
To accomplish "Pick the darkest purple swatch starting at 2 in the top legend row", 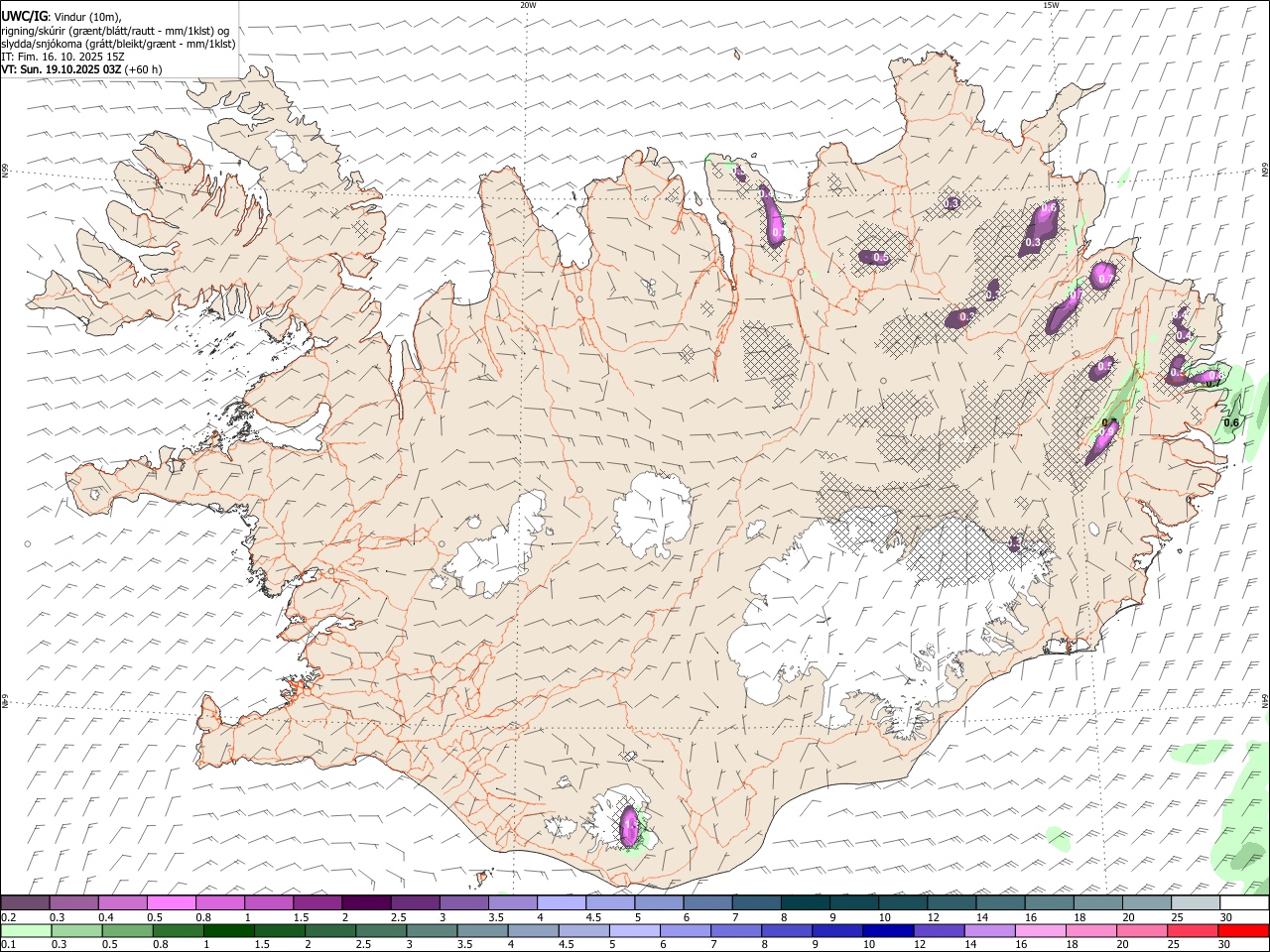I will click(365, 903).
